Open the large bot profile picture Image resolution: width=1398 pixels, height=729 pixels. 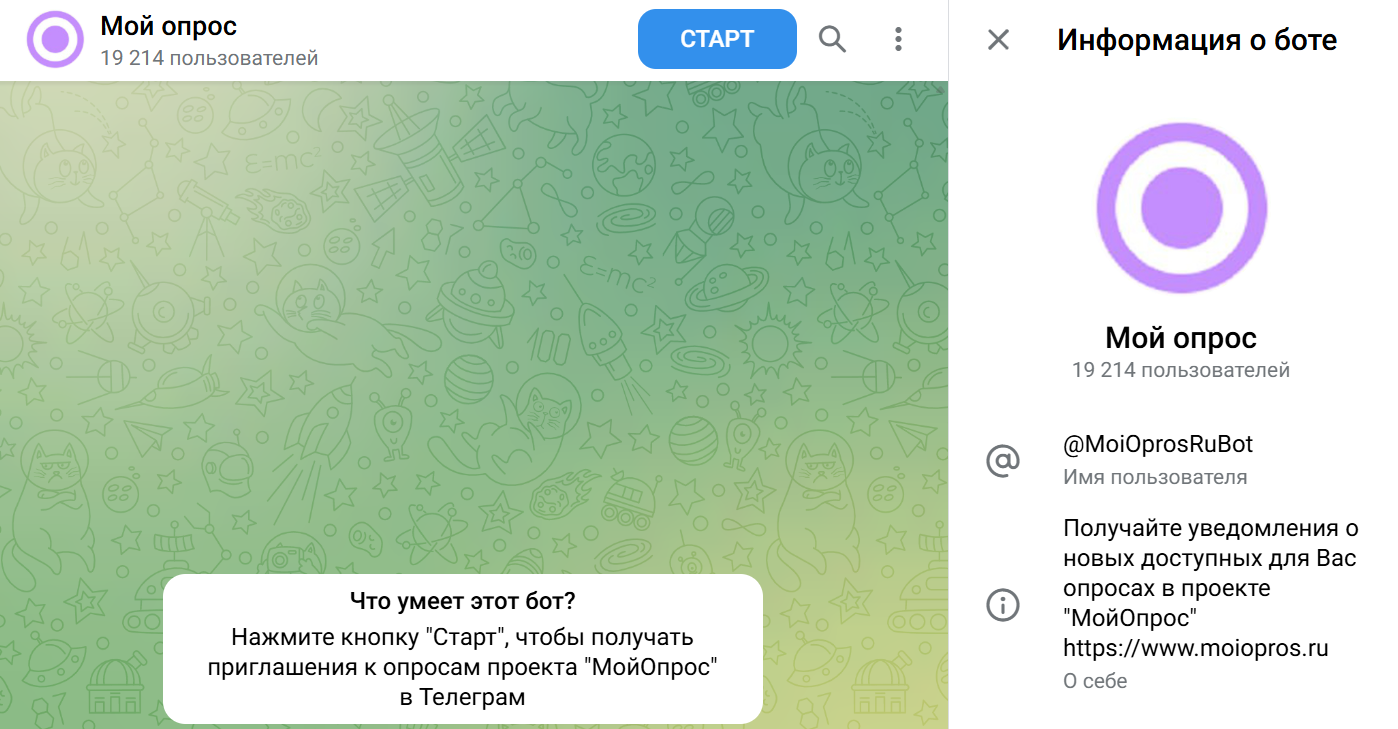click(x=1181, y=208)
